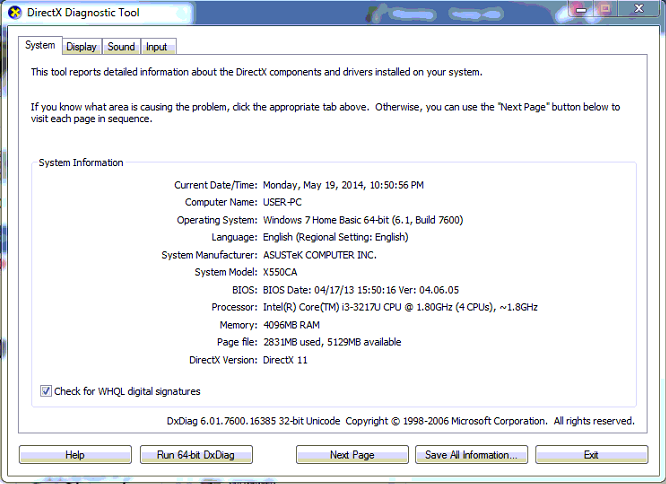
Task: Click Save All Information button
Action: pyautogui.click(x=471, y=455)
